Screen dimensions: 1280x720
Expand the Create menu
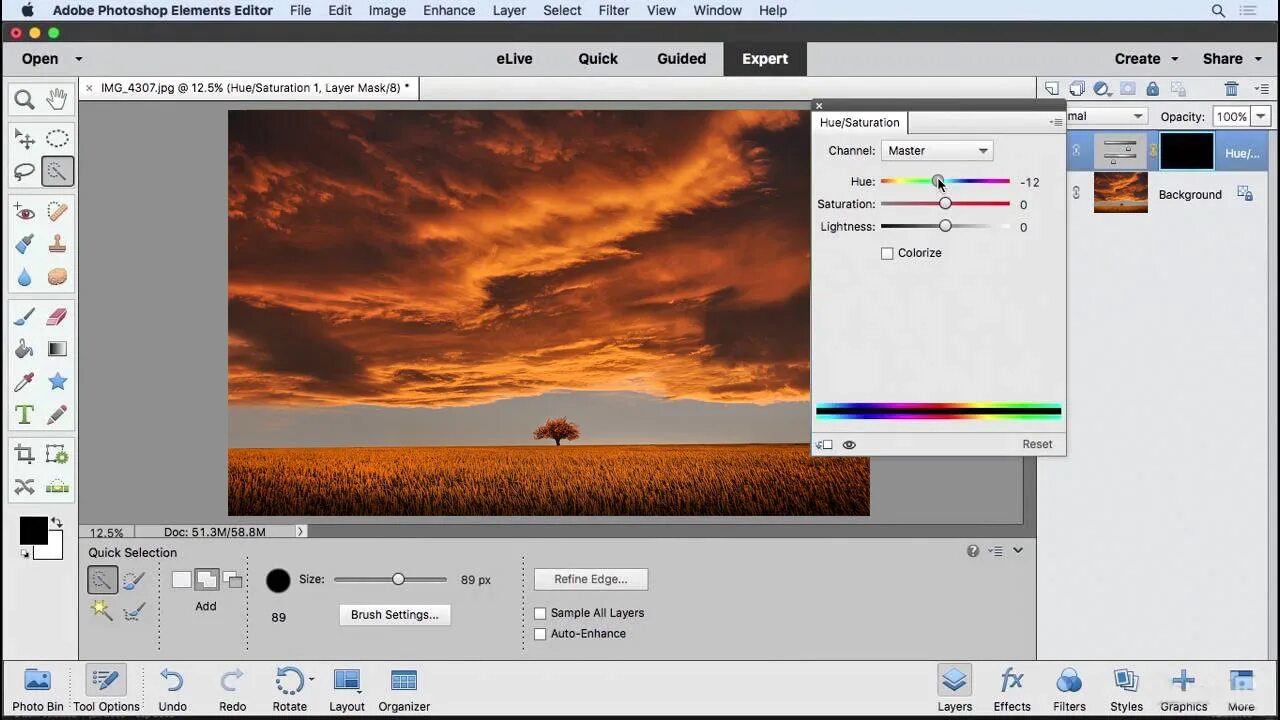click(1145, 58)
